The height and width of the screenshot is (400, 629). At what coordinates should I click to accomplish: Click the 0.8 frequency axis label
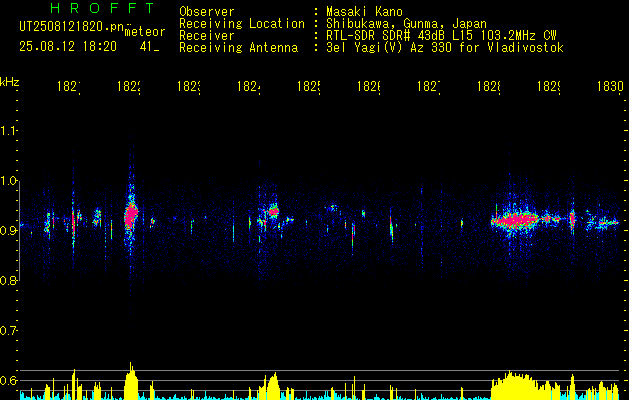(x=9, y=280)
